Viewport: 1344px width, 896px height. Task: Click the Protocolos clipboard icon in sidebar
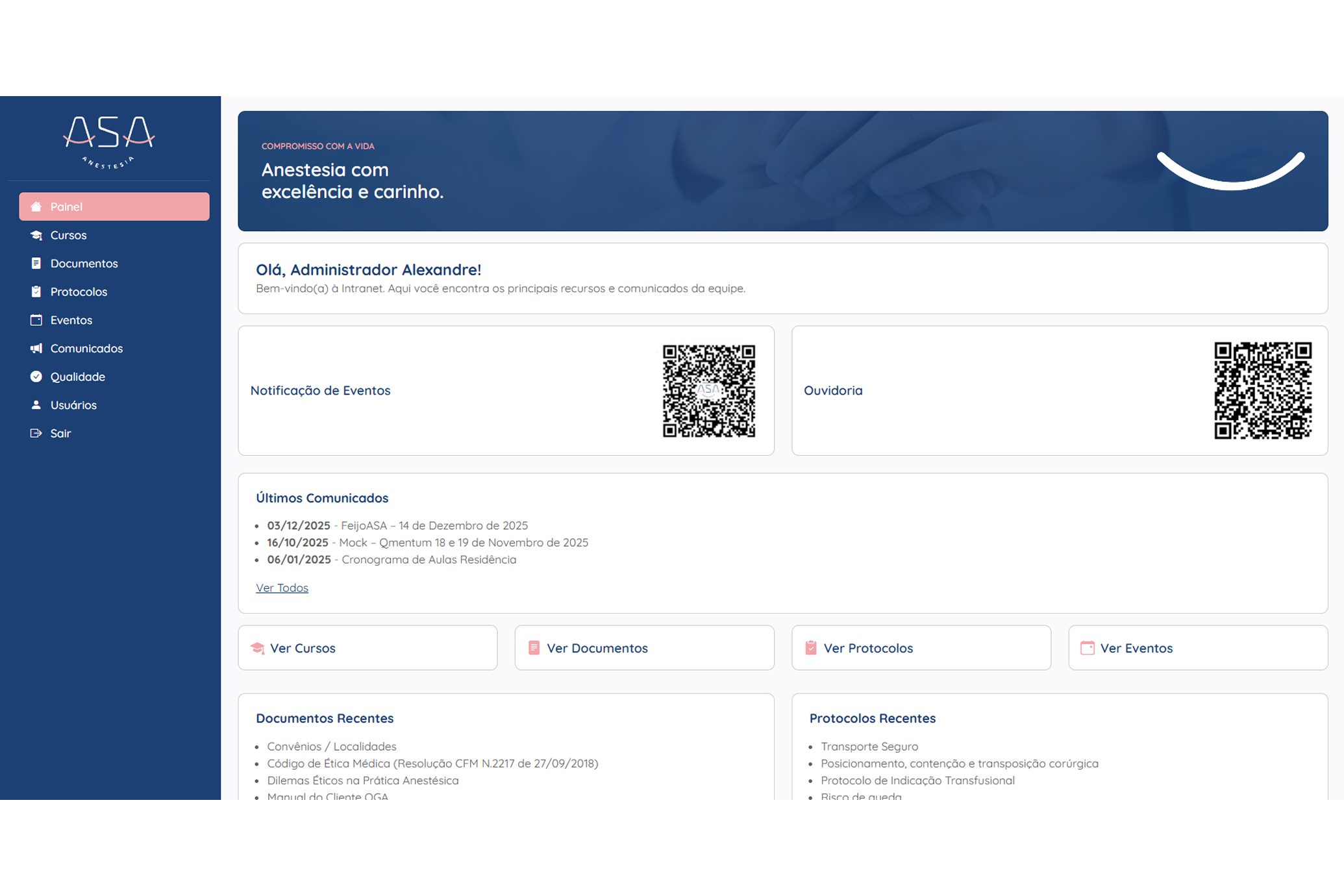pyautogui.click(x=36, y=292)
